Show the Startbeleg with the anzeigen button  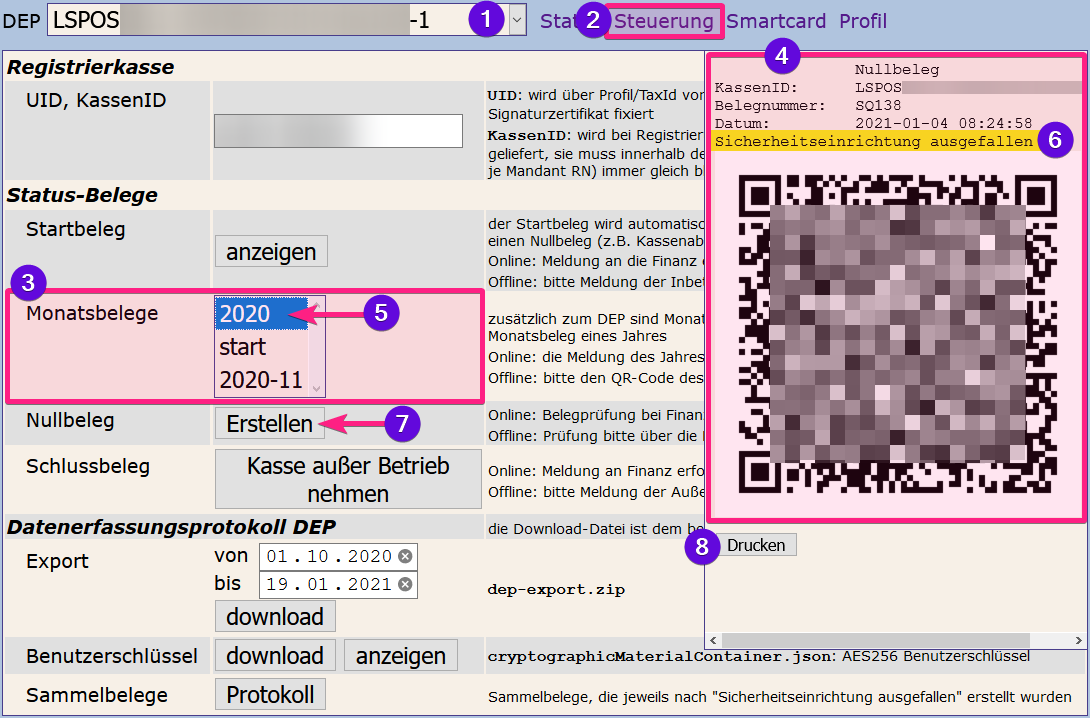point(271,251)
